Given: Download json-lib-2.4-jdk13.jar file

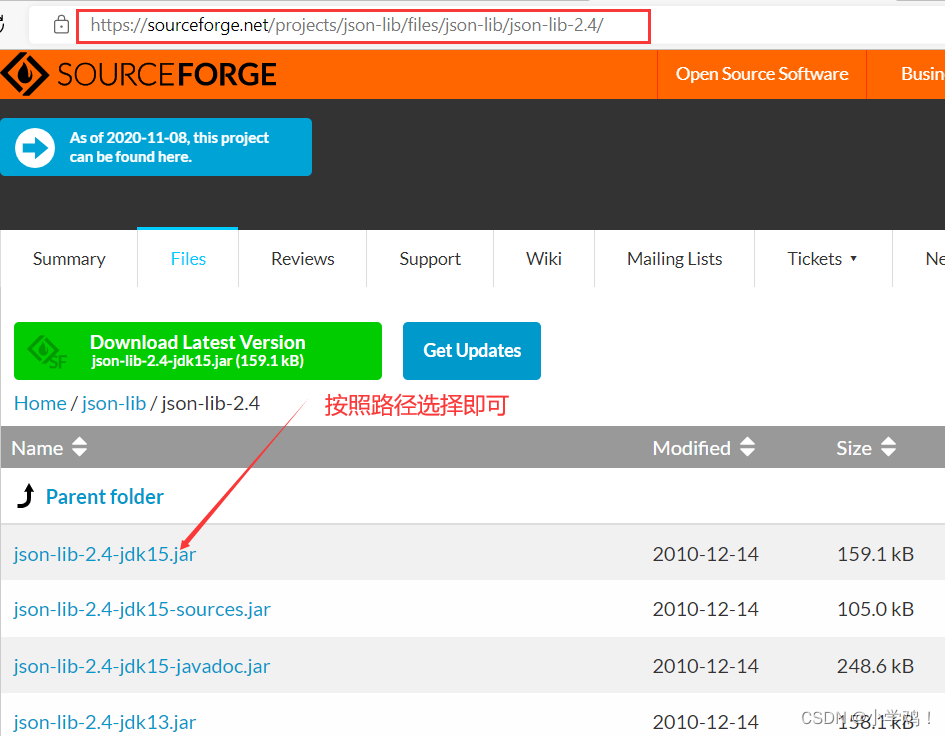Looking at the screenshot, I should (105, 722).
